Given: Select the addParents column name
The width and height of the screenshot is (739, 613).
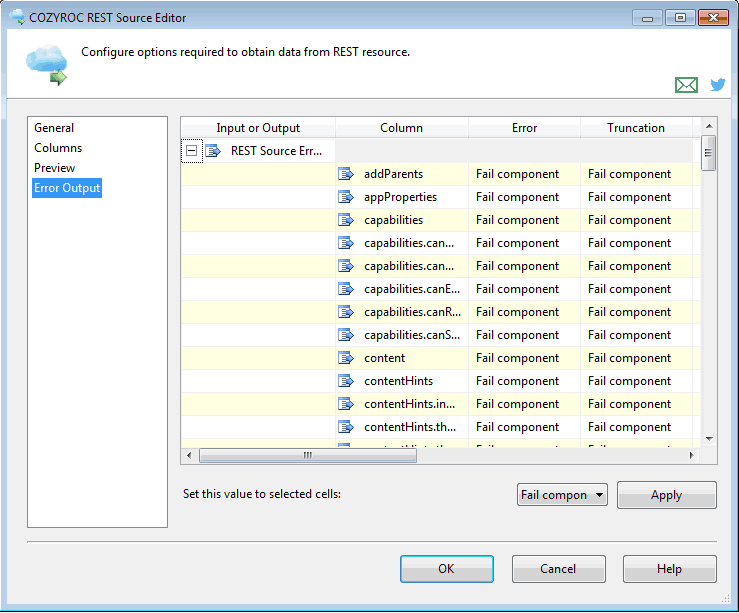Looking at the screenshot, I should click(394, 174).
